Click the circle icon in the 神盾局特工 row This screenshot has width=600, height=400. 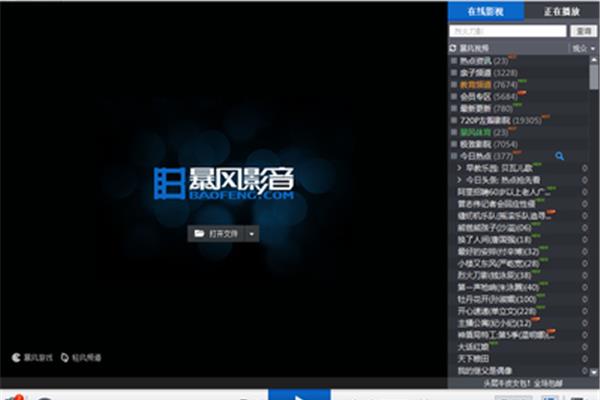585,335
